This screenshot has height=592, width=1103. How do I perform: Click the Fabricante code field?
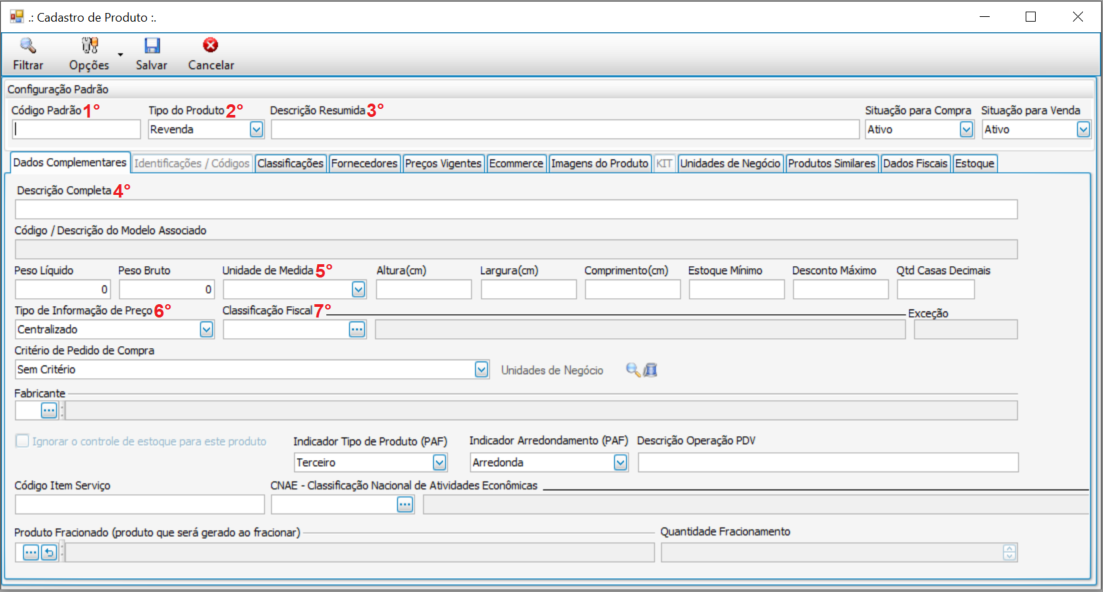(x=28, y=411)
